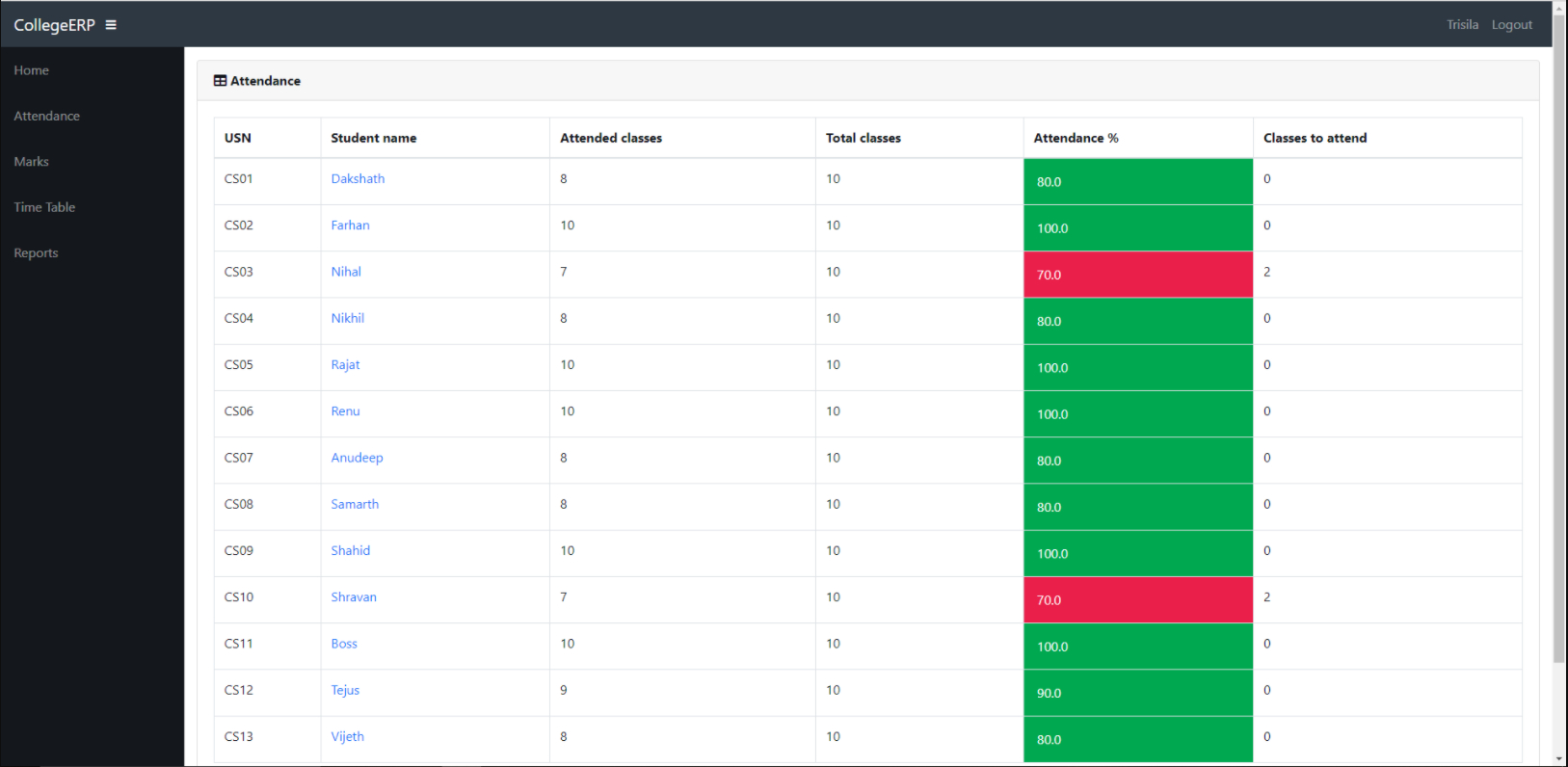Select the CS12 USN cell
1568x767 pixels.
pyautogui.click(x=267, y=693)
